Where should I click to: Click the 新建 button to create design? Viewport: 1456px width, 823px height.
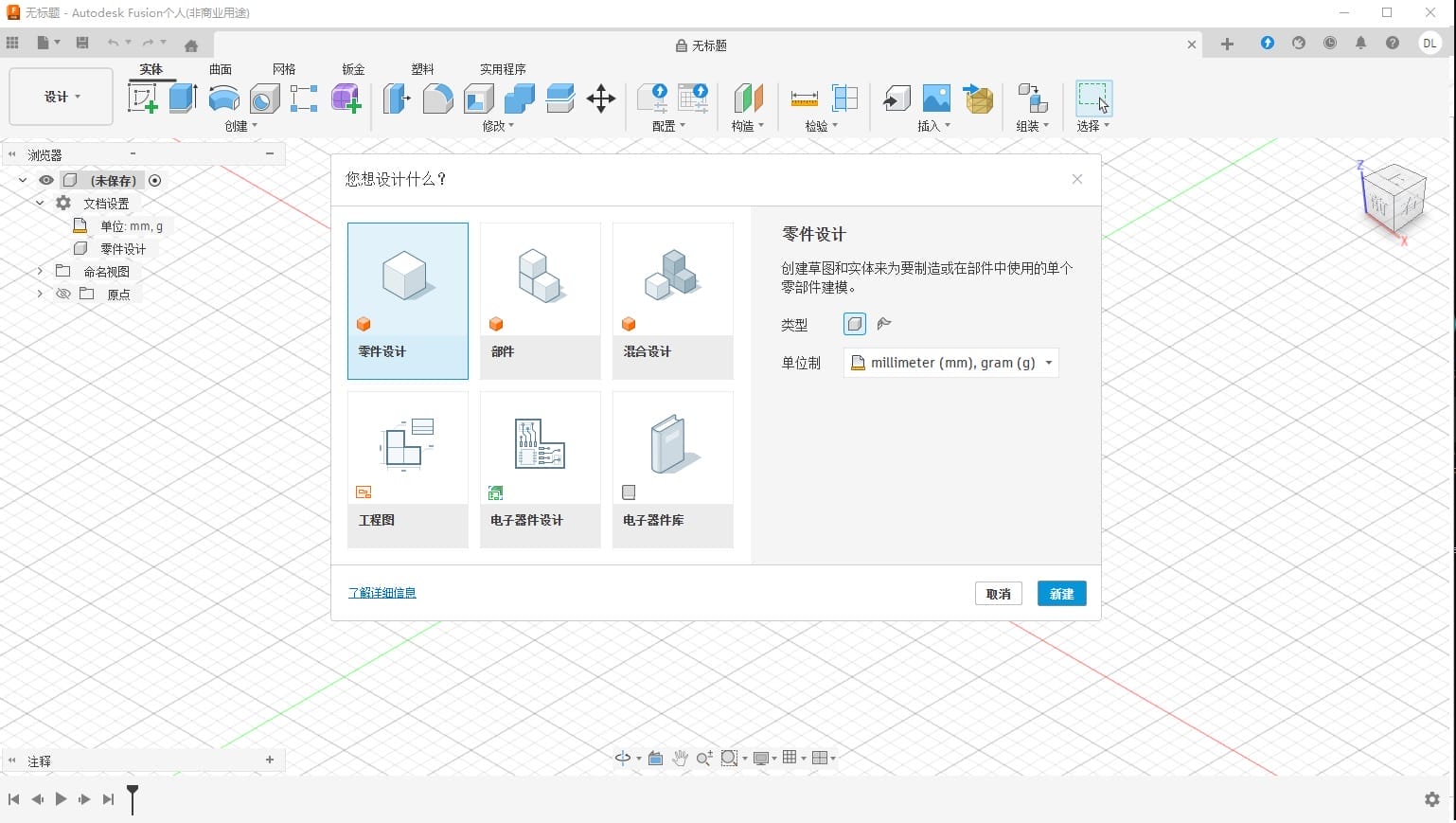1061,593
